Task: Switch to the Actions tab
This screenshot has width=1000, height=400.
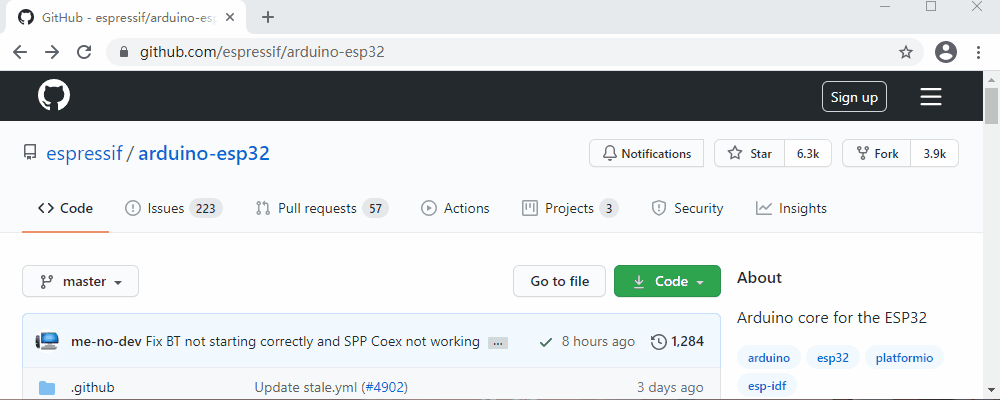Action: click(x=455, y=209)
